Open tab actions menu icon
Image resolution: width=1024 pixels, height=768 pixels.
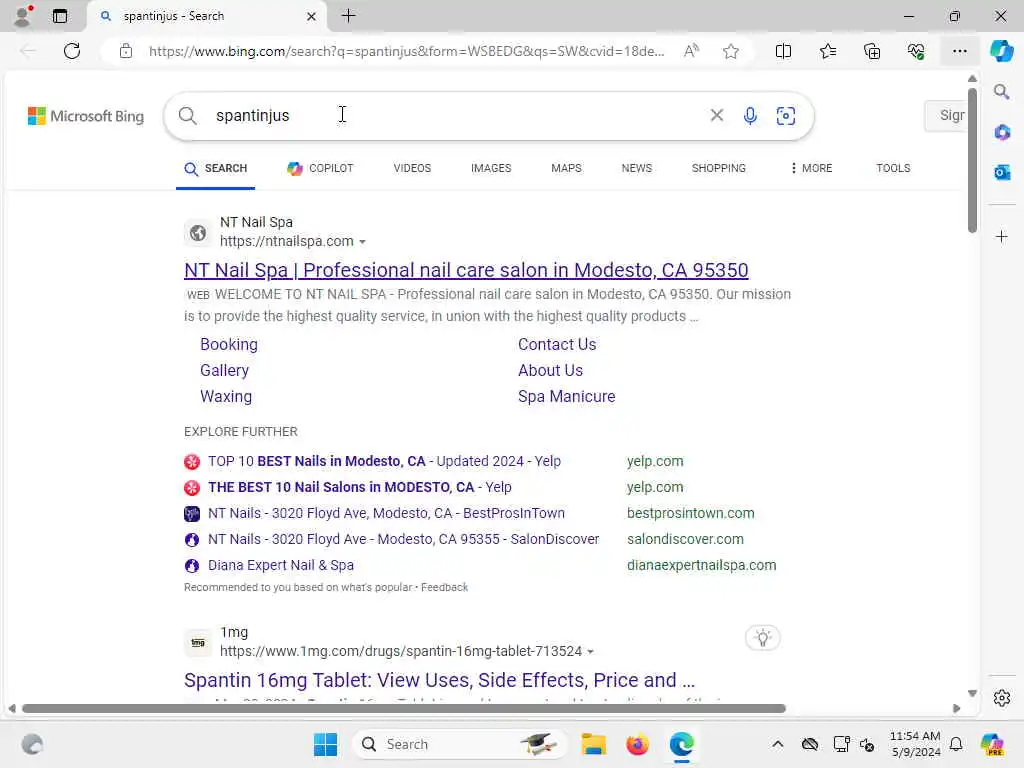60,16
